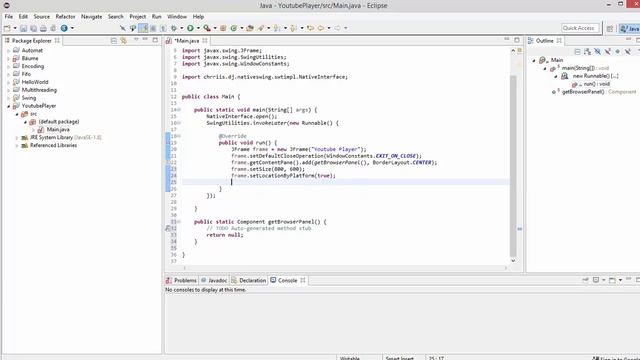Minimize the editor area with its icon
640x360 pixels.
507,40
